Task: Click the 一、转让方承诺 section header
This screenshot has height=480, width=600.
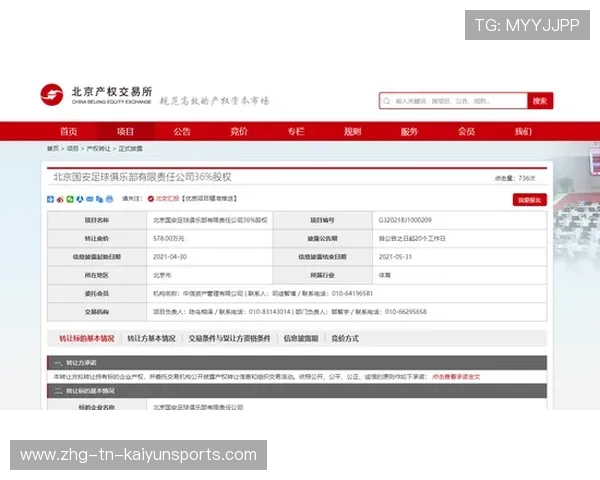Action: tap(297, 362)
